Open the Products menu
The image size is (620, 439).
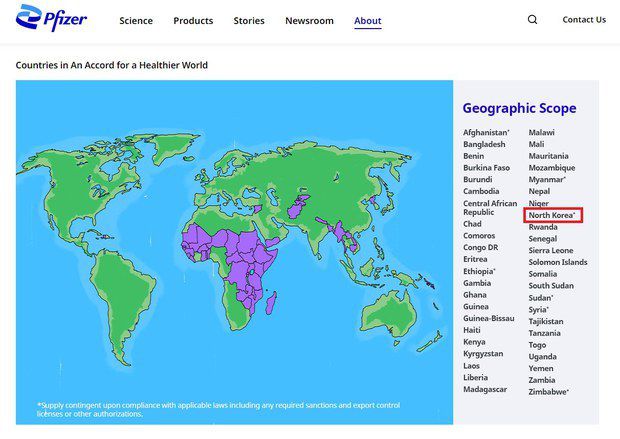pyautogui.click(x=193, y=20)
